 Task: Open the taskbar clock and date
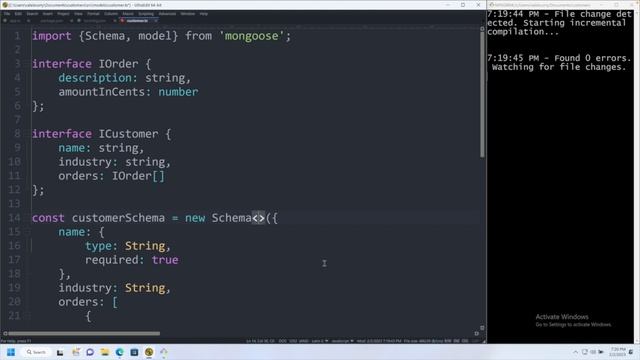(618, 352)
